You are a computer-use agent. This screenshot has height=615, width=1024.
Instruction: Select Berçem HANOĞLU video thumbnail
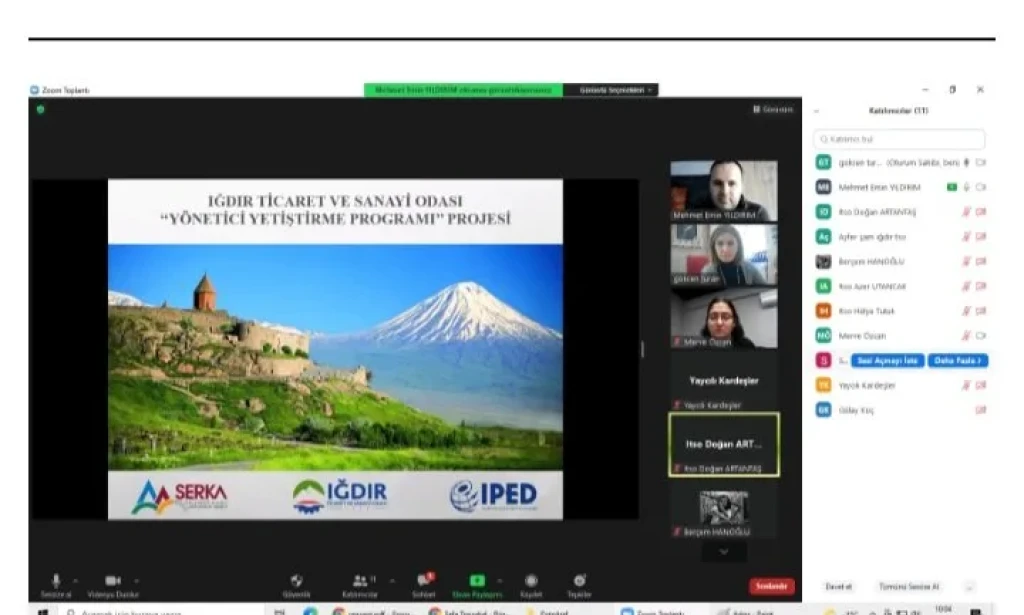tap(724, 509)
